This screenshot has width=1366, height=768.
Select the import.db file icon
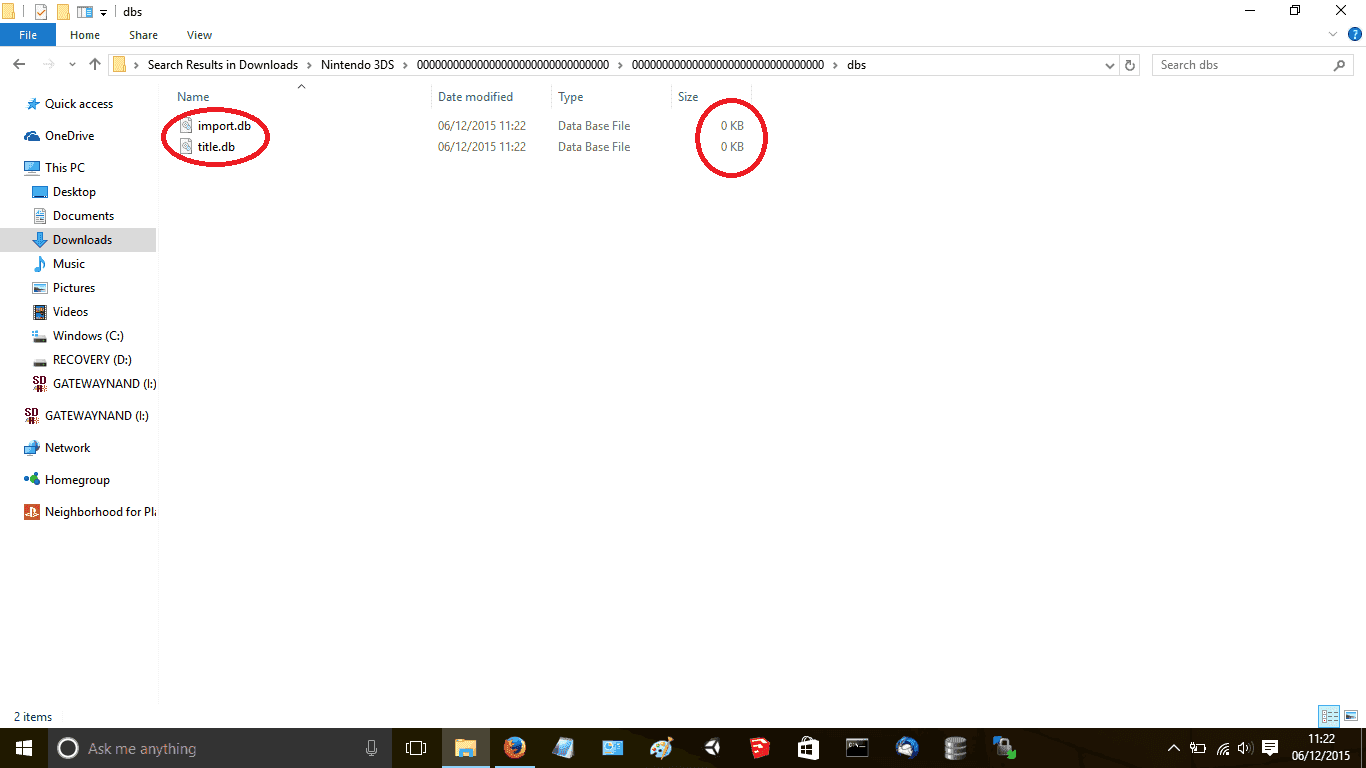pos(186,126)
